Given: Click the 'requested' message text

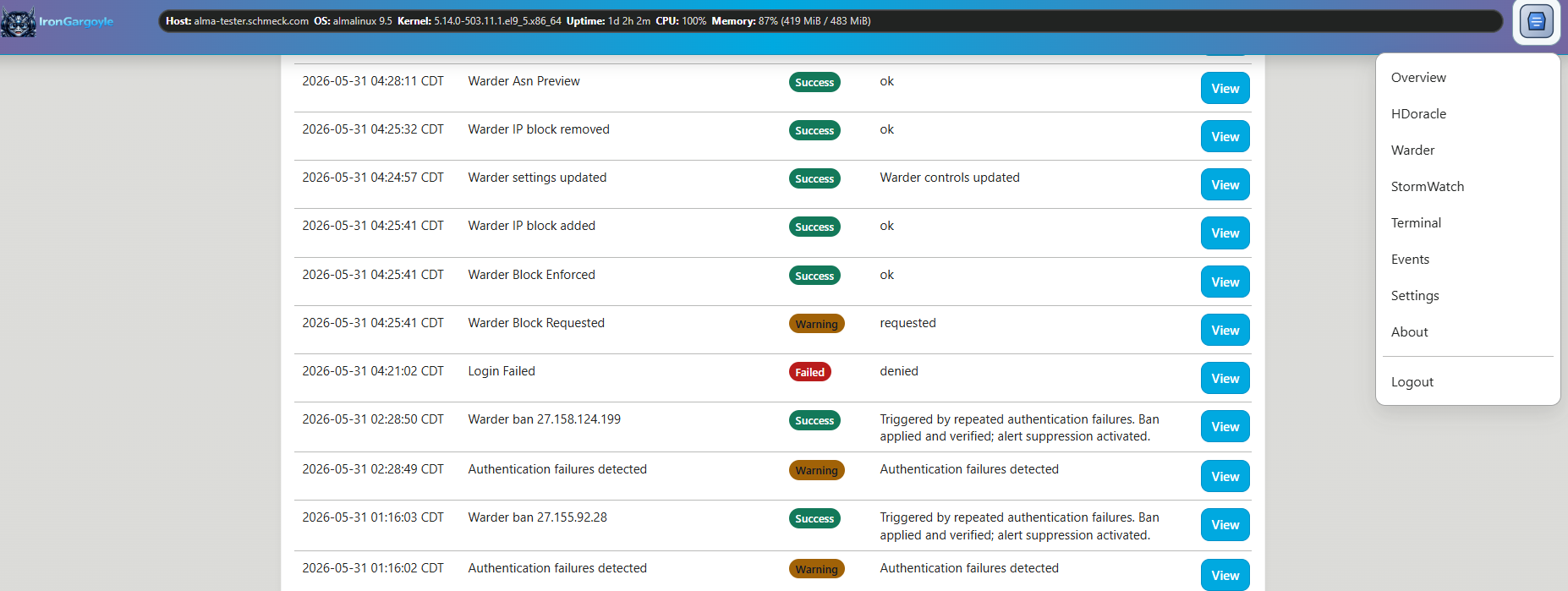Looking at the screenshot, I should point(907,323).
